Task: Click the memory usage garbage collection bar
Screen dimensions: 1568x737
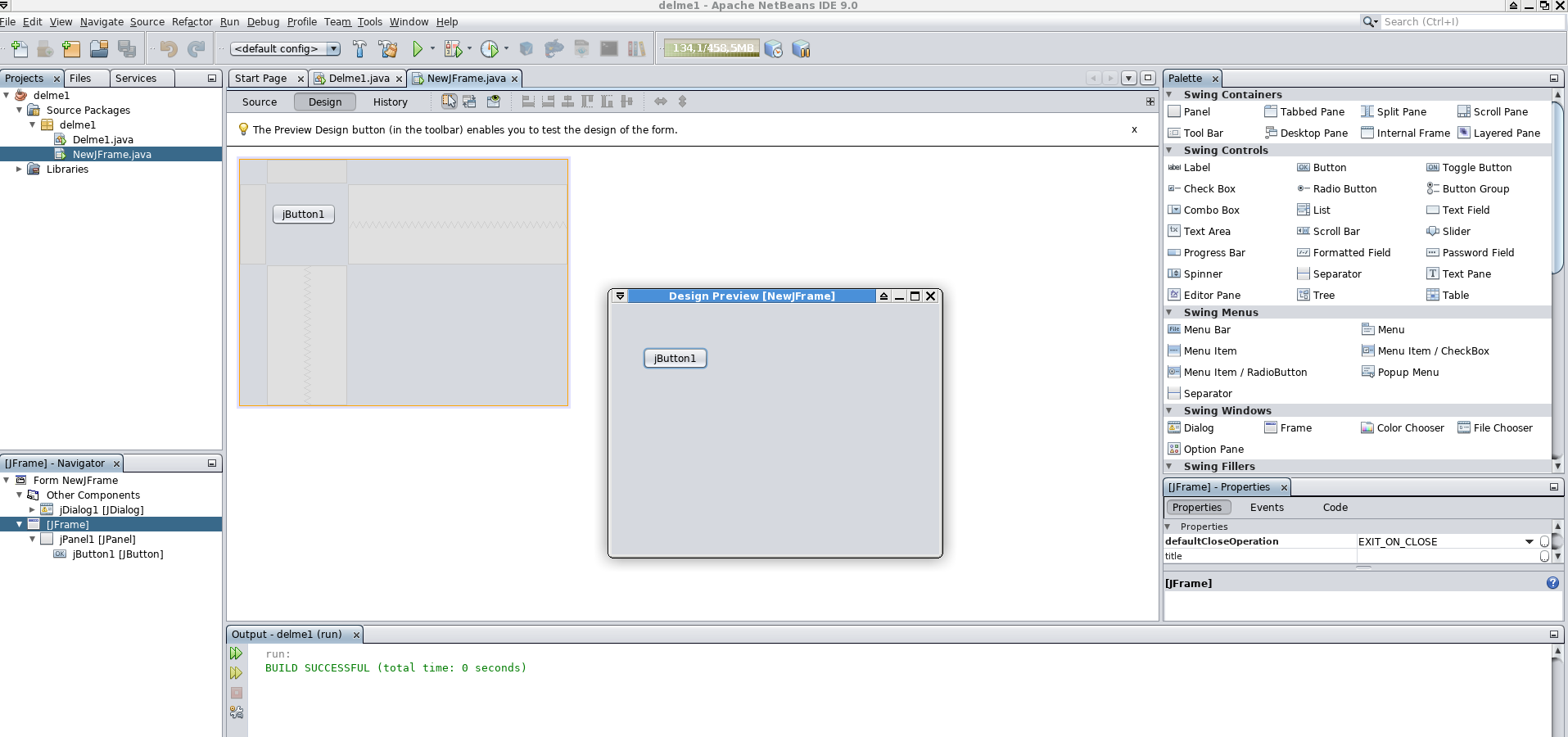Action: 712,48
